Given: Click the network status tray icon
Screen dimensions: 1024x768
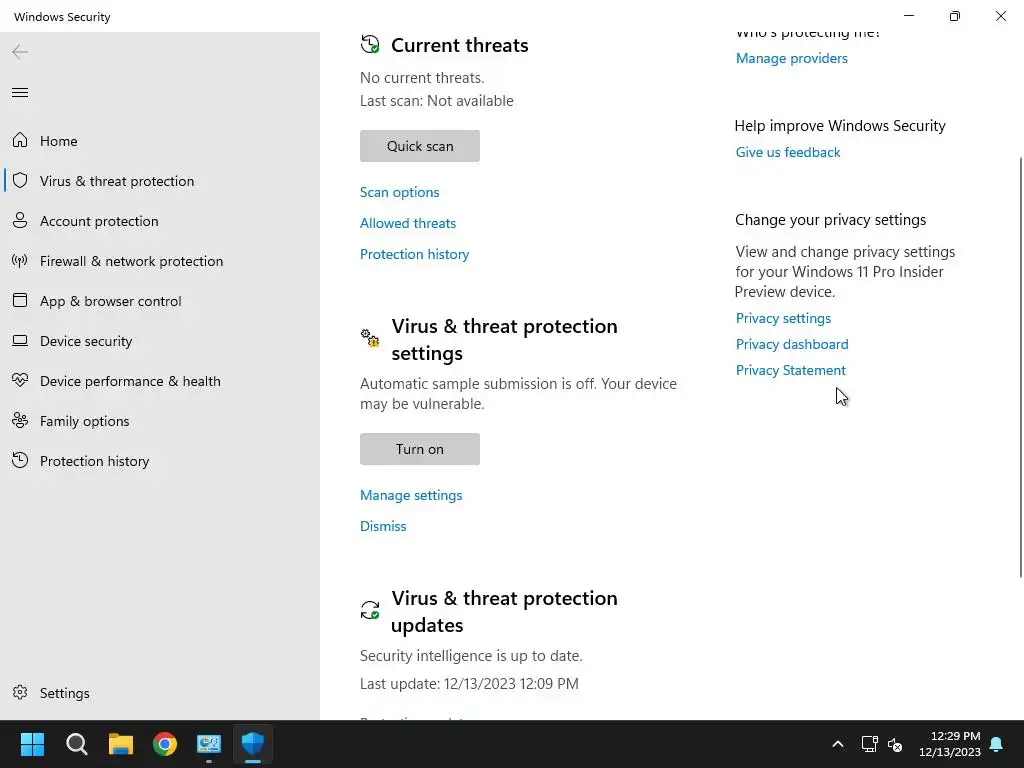Looking at the screenshot, I should [869, 744].
